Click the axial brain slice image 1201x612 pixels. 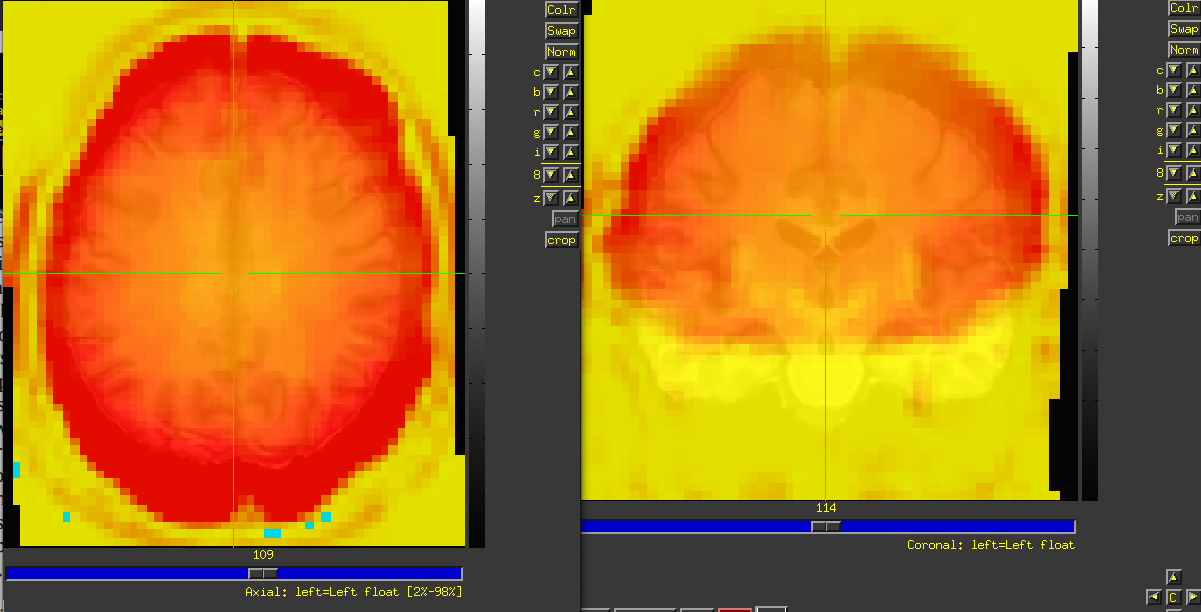point(234,273)
